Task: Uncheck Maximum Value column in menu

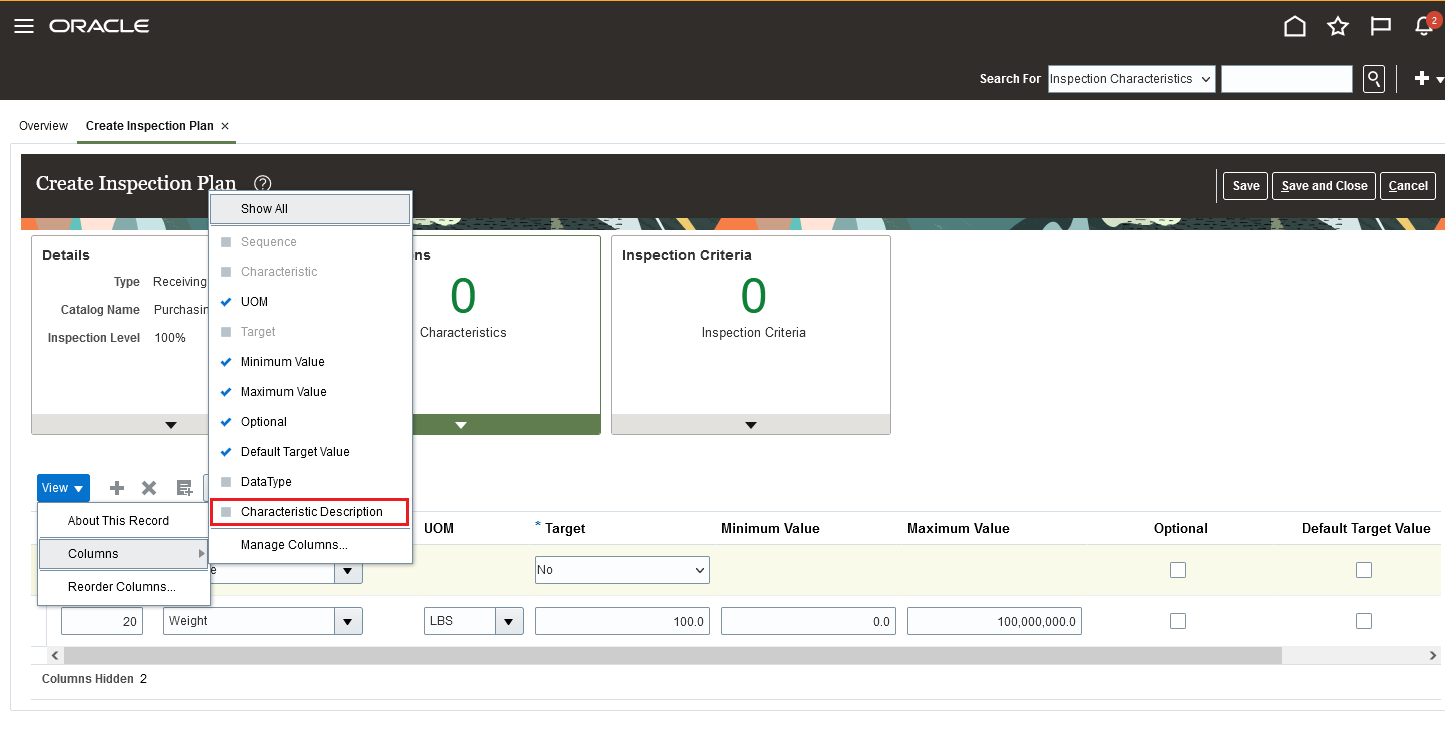Action: [x=310, y=392]
